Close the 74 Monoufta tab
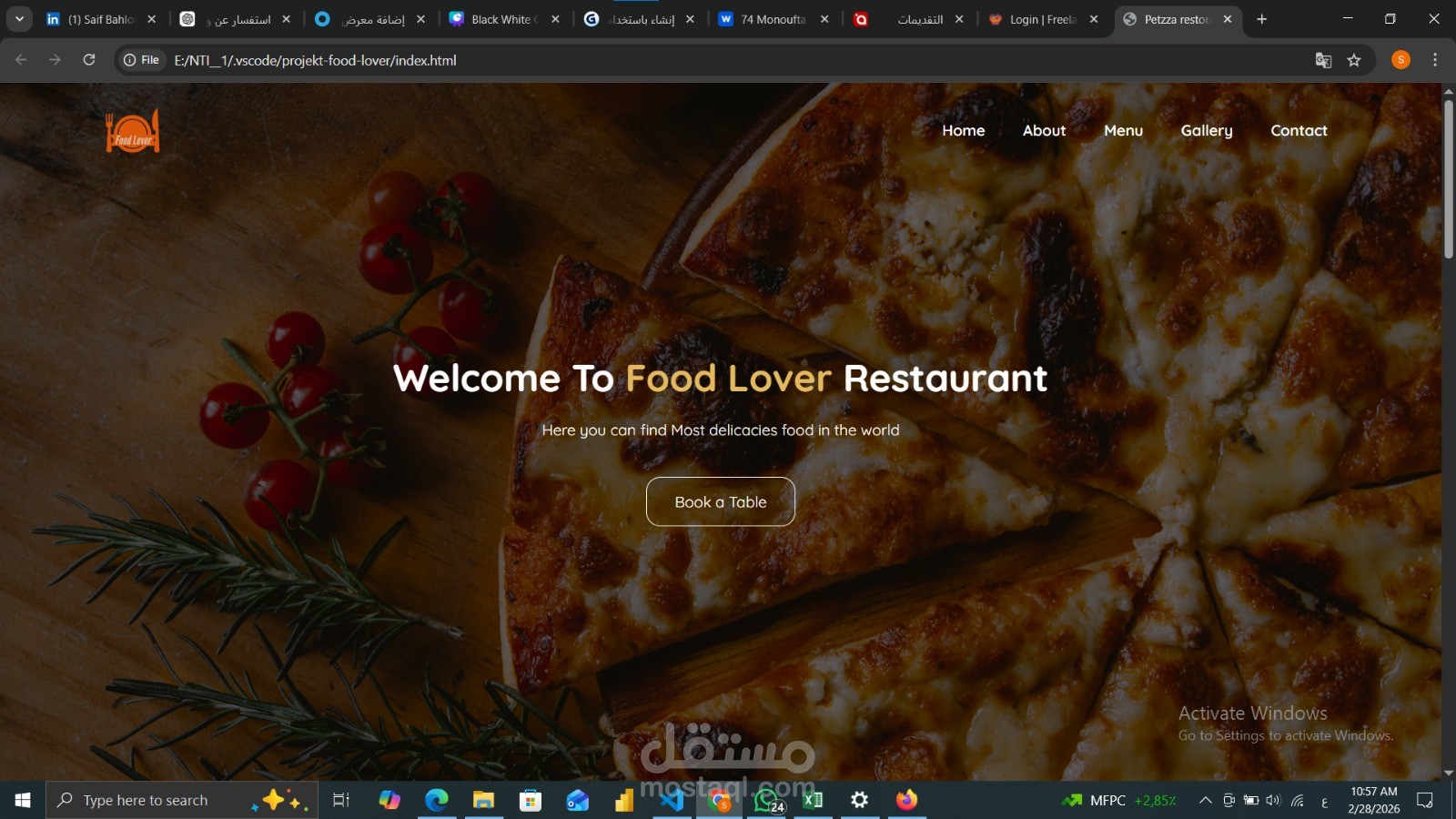Image resolution: width=1456 pixels, height=819 pixels. 824,19
